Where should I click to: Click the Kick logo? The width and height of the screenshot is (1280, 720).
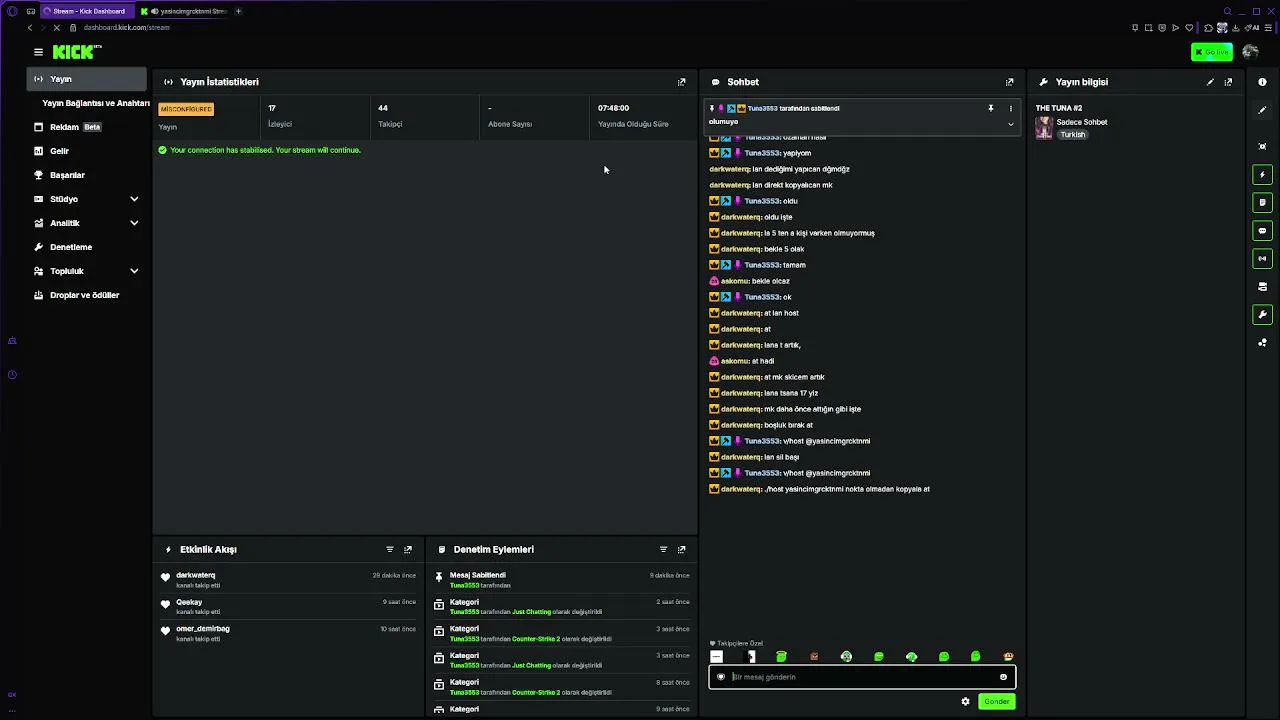pyautogui.click(x=76, y=52)
